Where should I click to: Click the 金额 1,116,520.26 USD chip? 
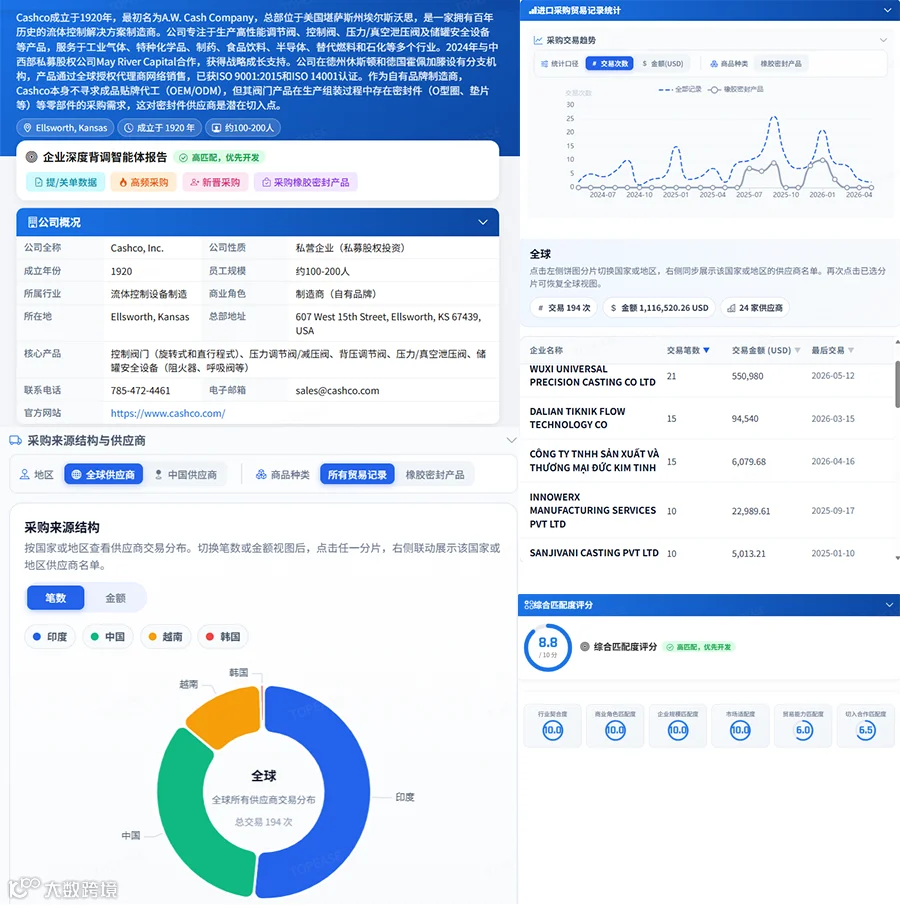pos(659,308)
